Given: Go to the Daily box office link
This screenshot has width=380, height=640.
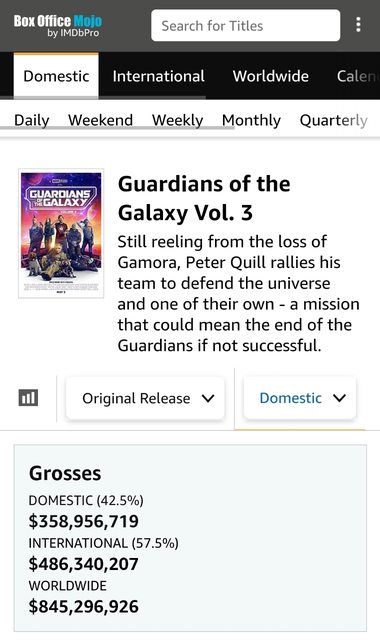Looking at the screenshot, I should tap(31, 120).
